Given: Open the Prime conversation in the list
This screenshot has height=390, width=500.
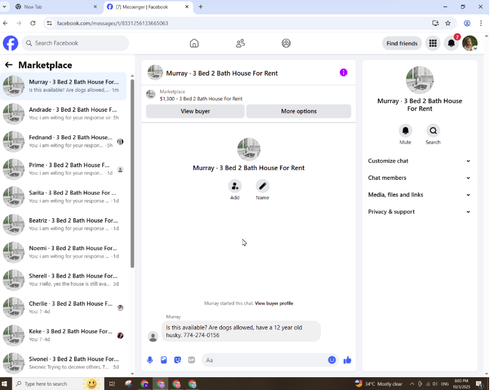Looking at the screenshot, I should point(64,169).
